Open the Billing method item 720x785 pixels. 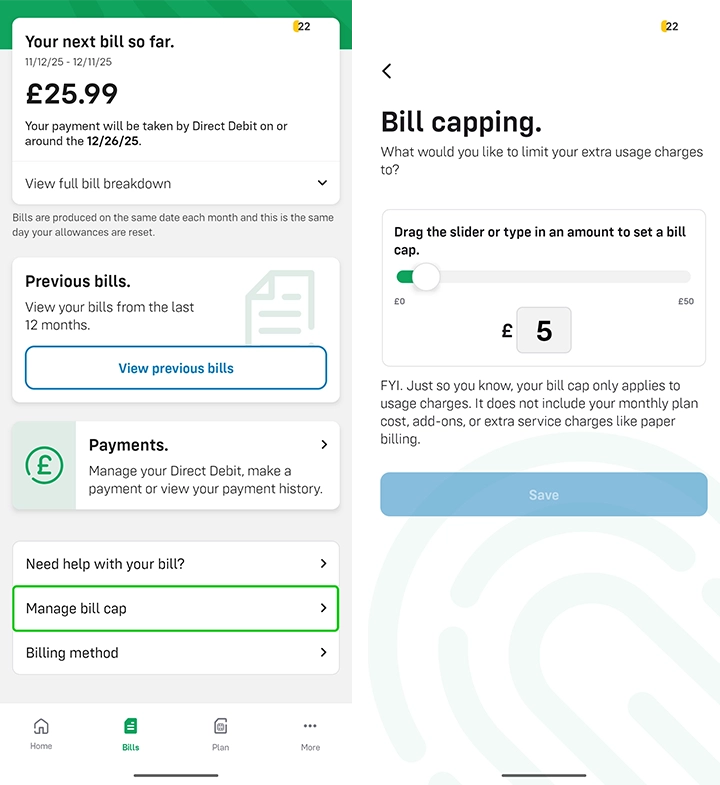tap(176, 653)
